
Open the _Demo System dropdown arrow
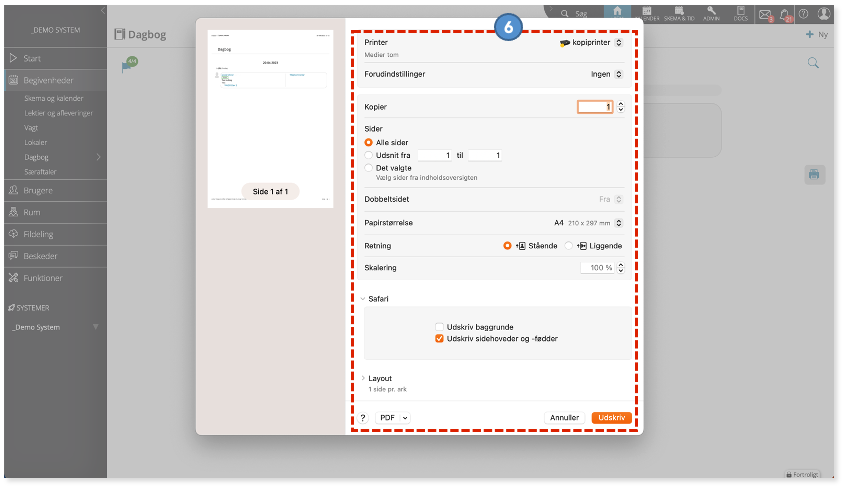pyautogui.click(x=95, y=327)
